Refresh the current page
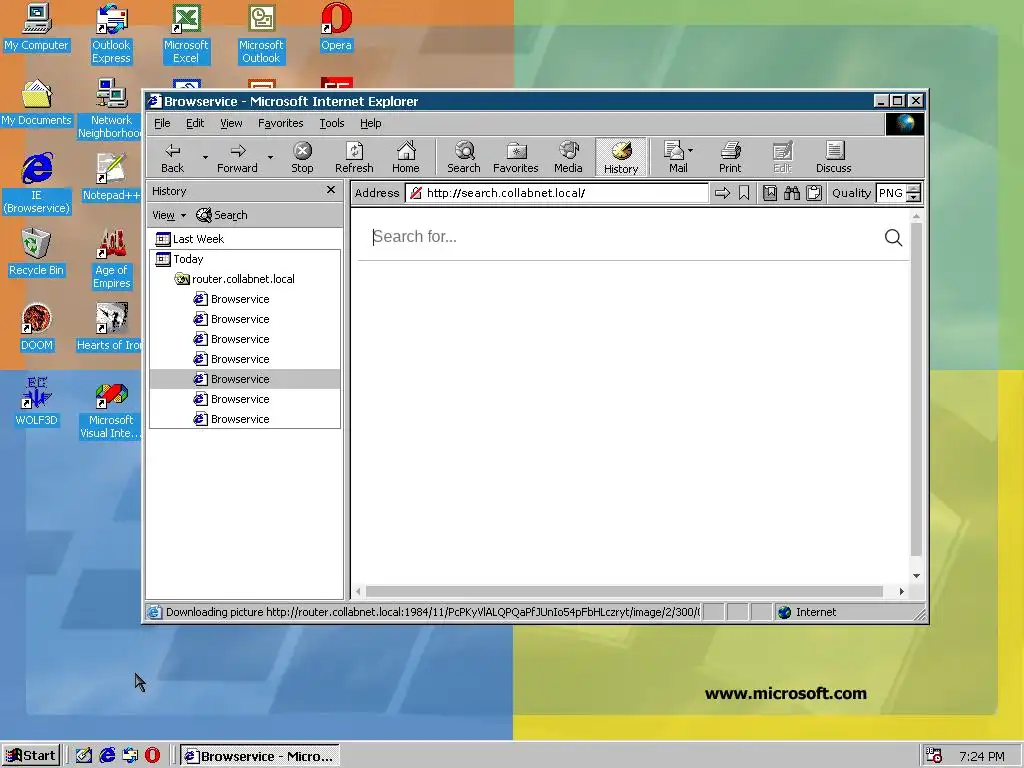 [354, 157]
